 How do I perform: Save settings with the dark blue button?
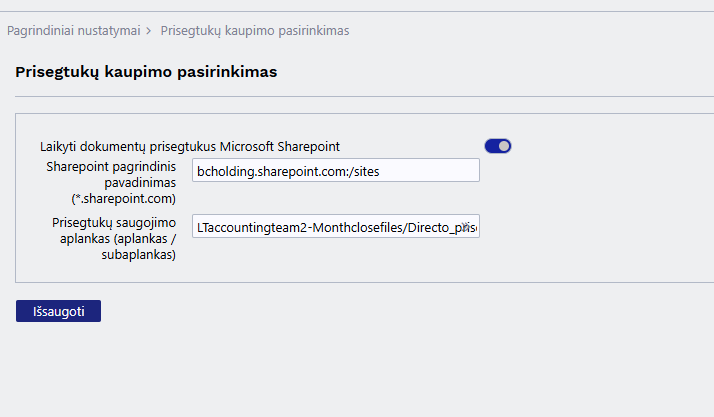58,311
